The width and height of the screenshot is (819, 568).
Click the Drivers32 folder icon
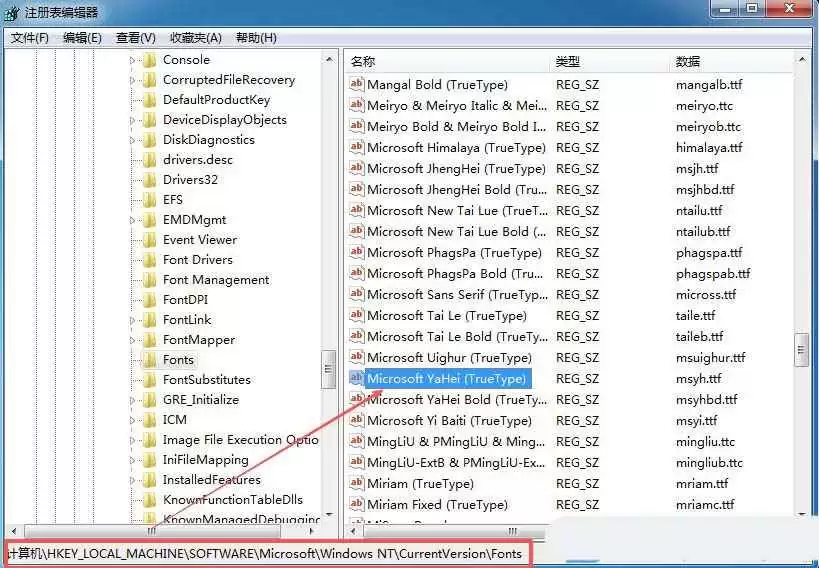149,180
